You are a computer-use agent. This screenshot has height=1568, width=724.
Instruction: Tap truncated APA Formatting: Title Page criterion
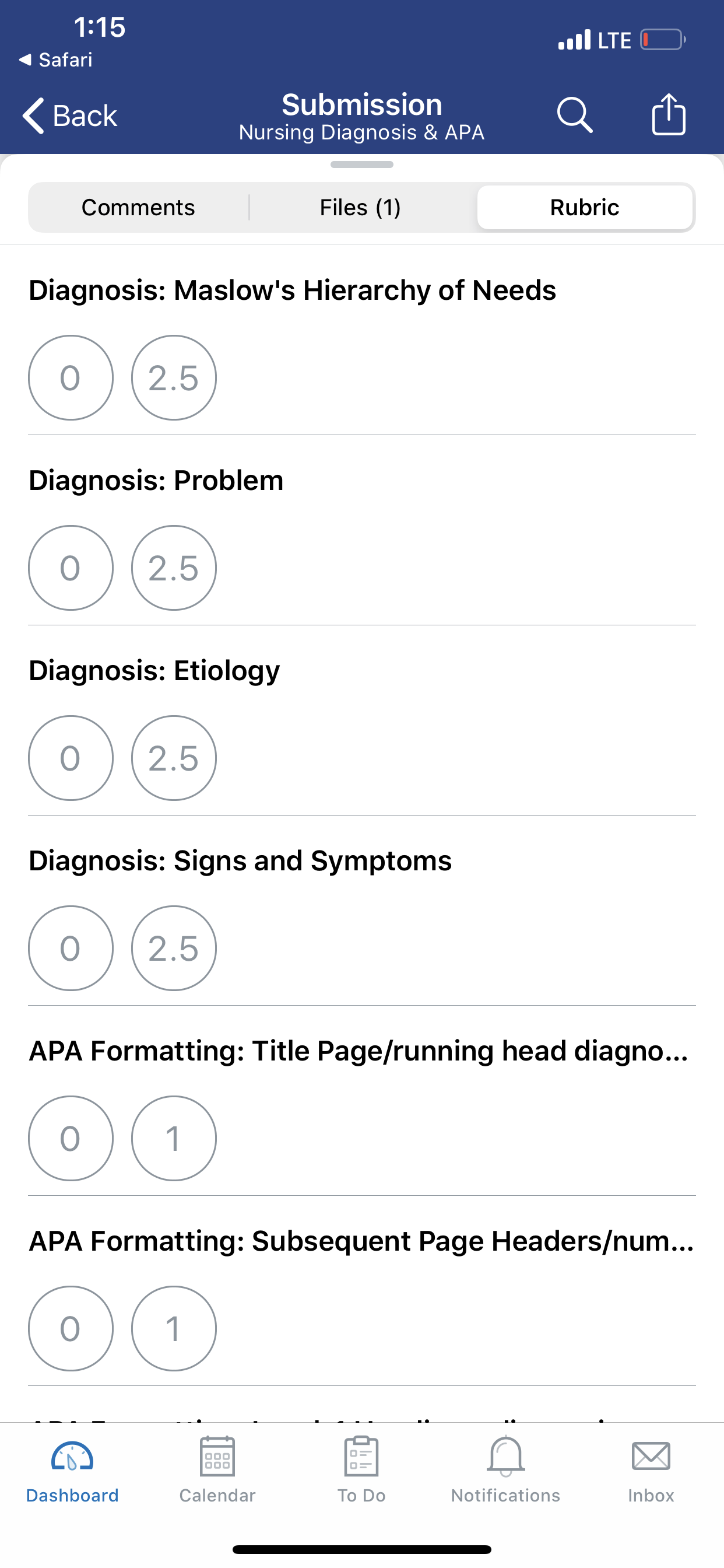[359, 1051]
